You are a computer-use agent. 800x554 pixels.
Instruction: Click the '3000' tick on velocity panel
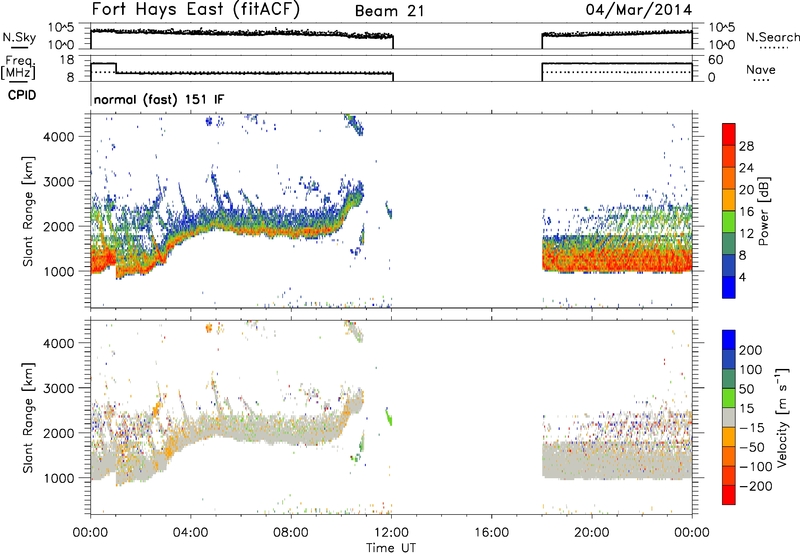(x=58, y=388)
